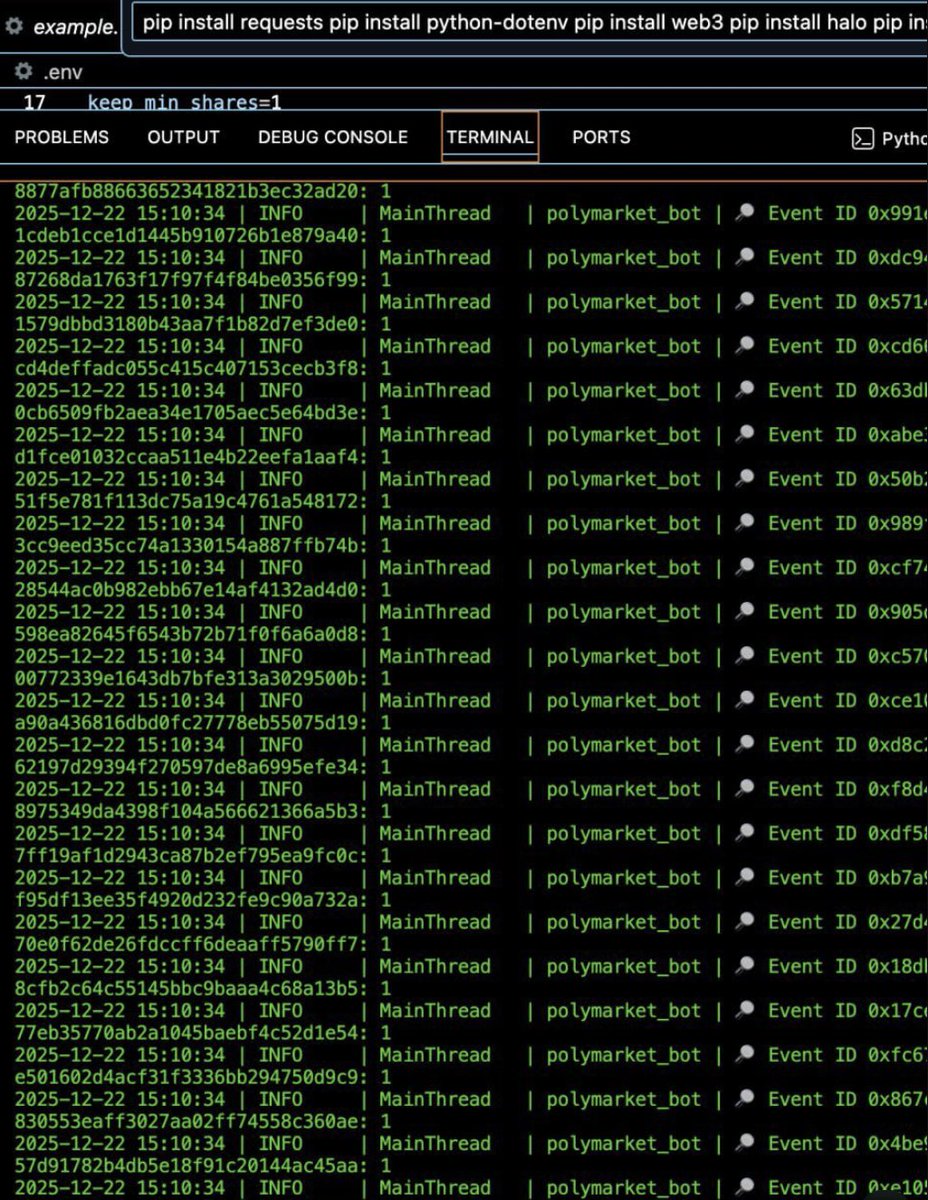Click terminal line 8877afb88663652341821b3ec32ad20: 1
928x1200 pixels.
click(x=203, y=191)
